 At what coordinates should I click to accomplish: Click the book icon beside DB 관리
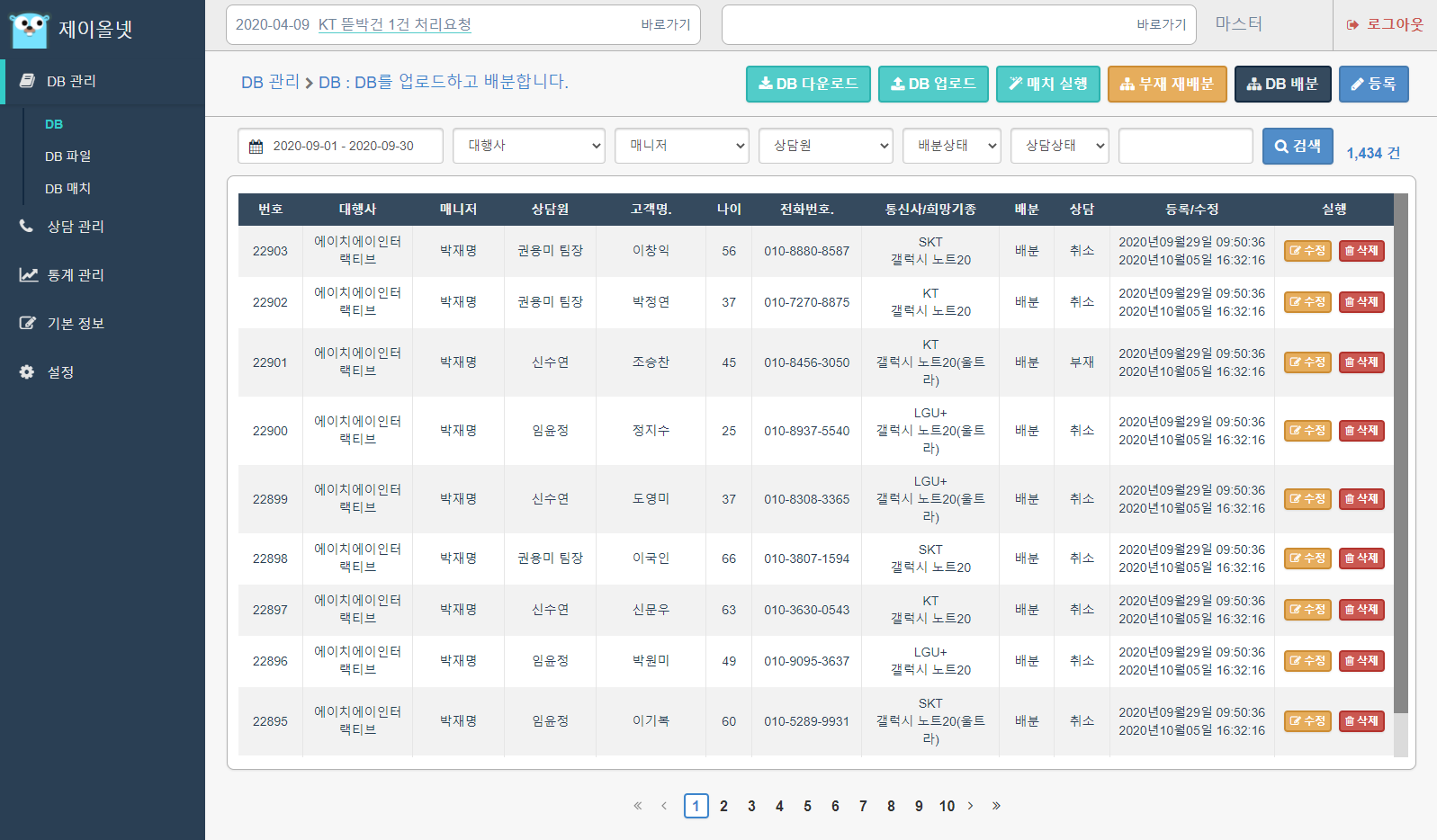27,80
